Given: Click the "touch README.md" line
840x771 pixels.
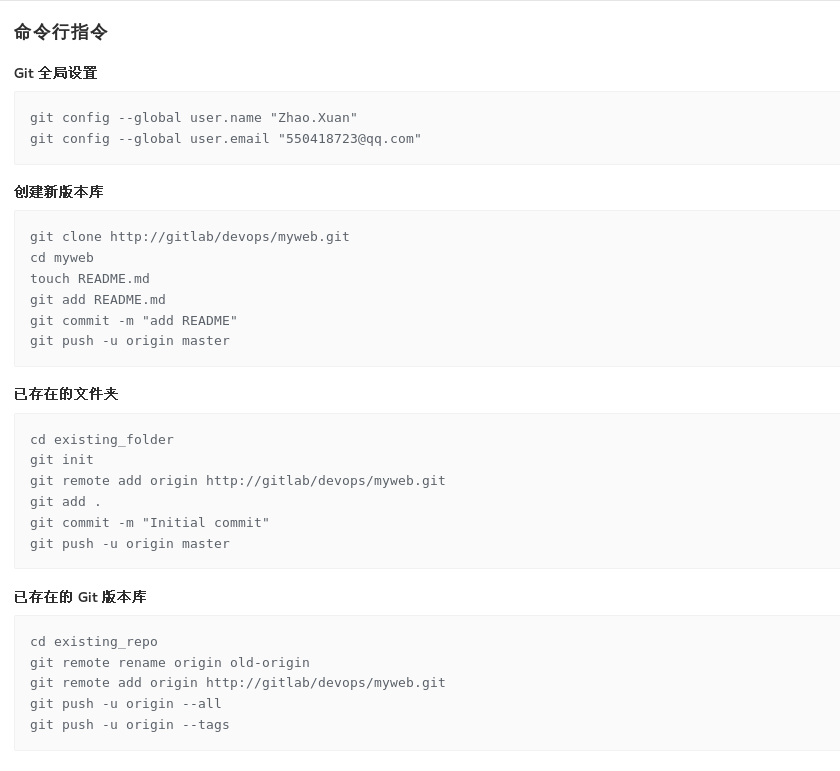Looking at the screenshot, I should pyautogui.click(x=90, y=279).
